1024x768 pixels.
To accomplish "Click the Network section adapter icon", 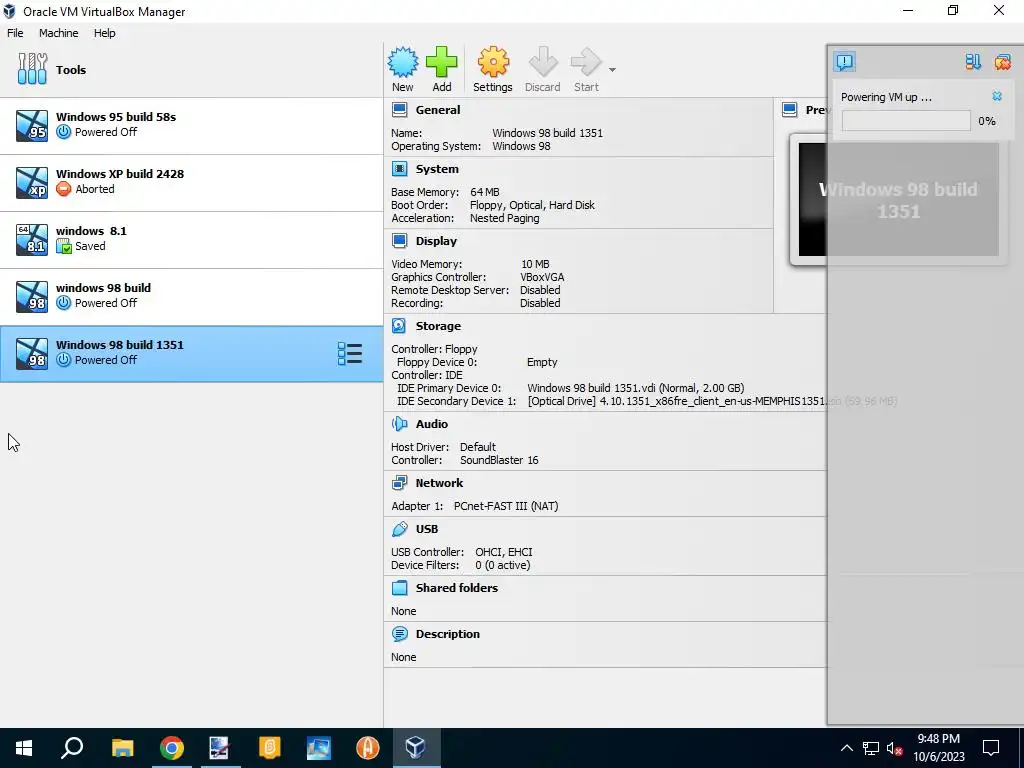I will click(399, 483).
